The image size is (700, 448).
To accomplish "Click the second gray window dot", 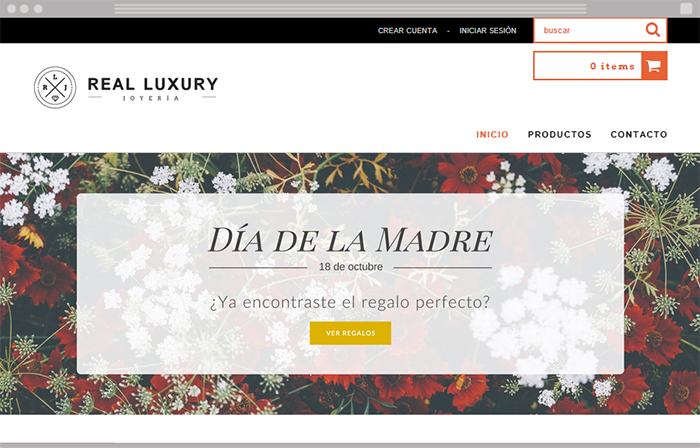I will (x=25, y=8).
